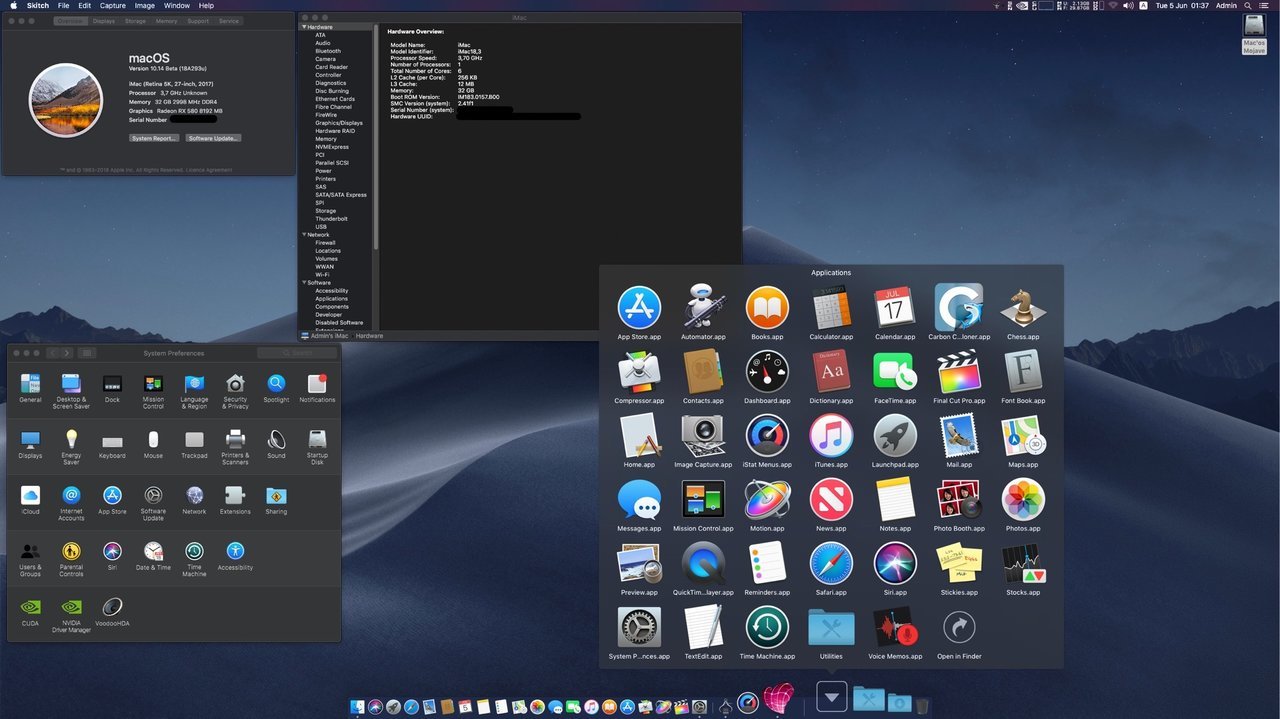Collapse Network section in System Information sidebar
Viewport: 1280px width, 719px height.
pyautogui.click(x=303, y=235)
